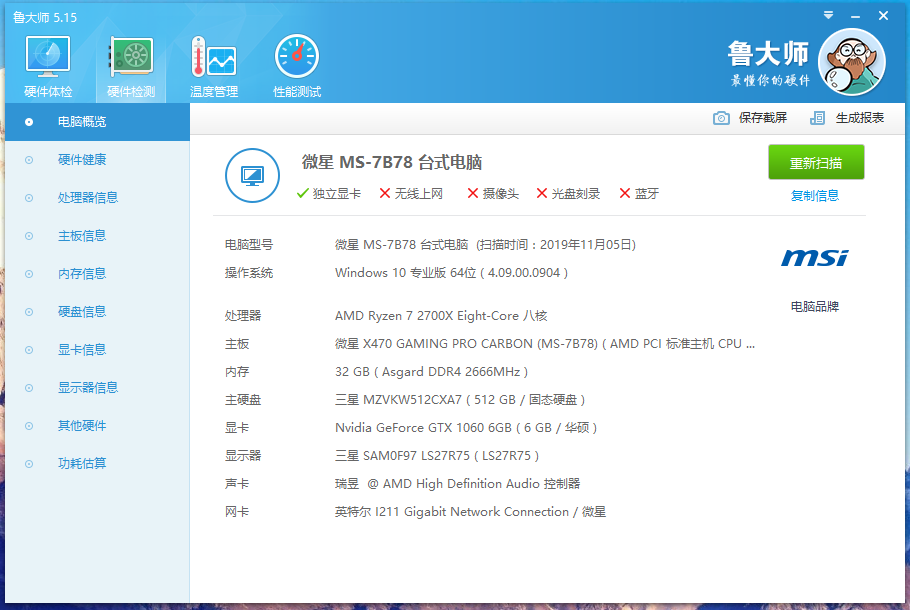Open the title bar dropdown menu arrow
The image size is (910, 610).
[x=828, y=16]
